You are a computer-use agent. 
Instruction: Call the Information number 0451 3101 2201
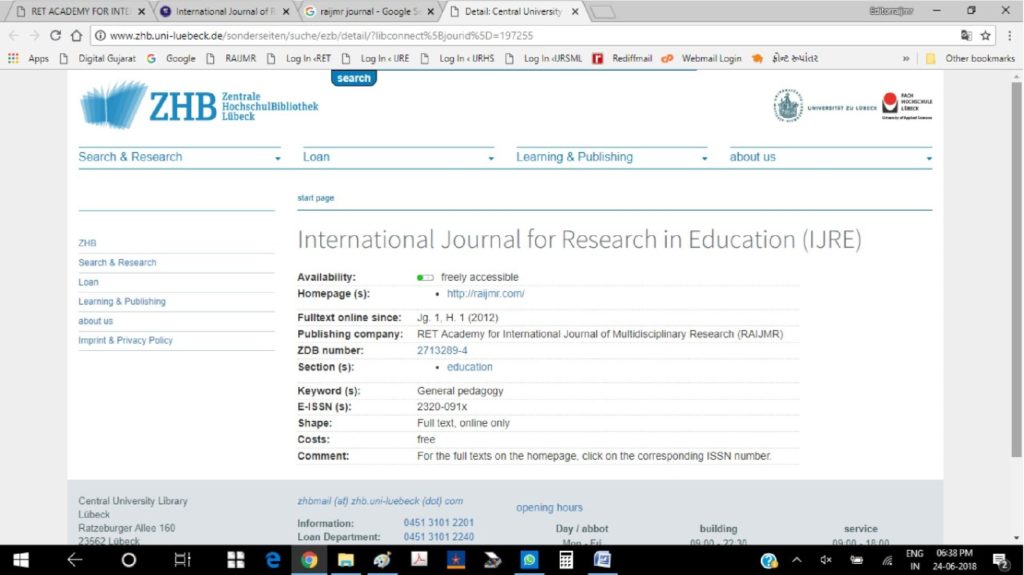tap(439, 523)
